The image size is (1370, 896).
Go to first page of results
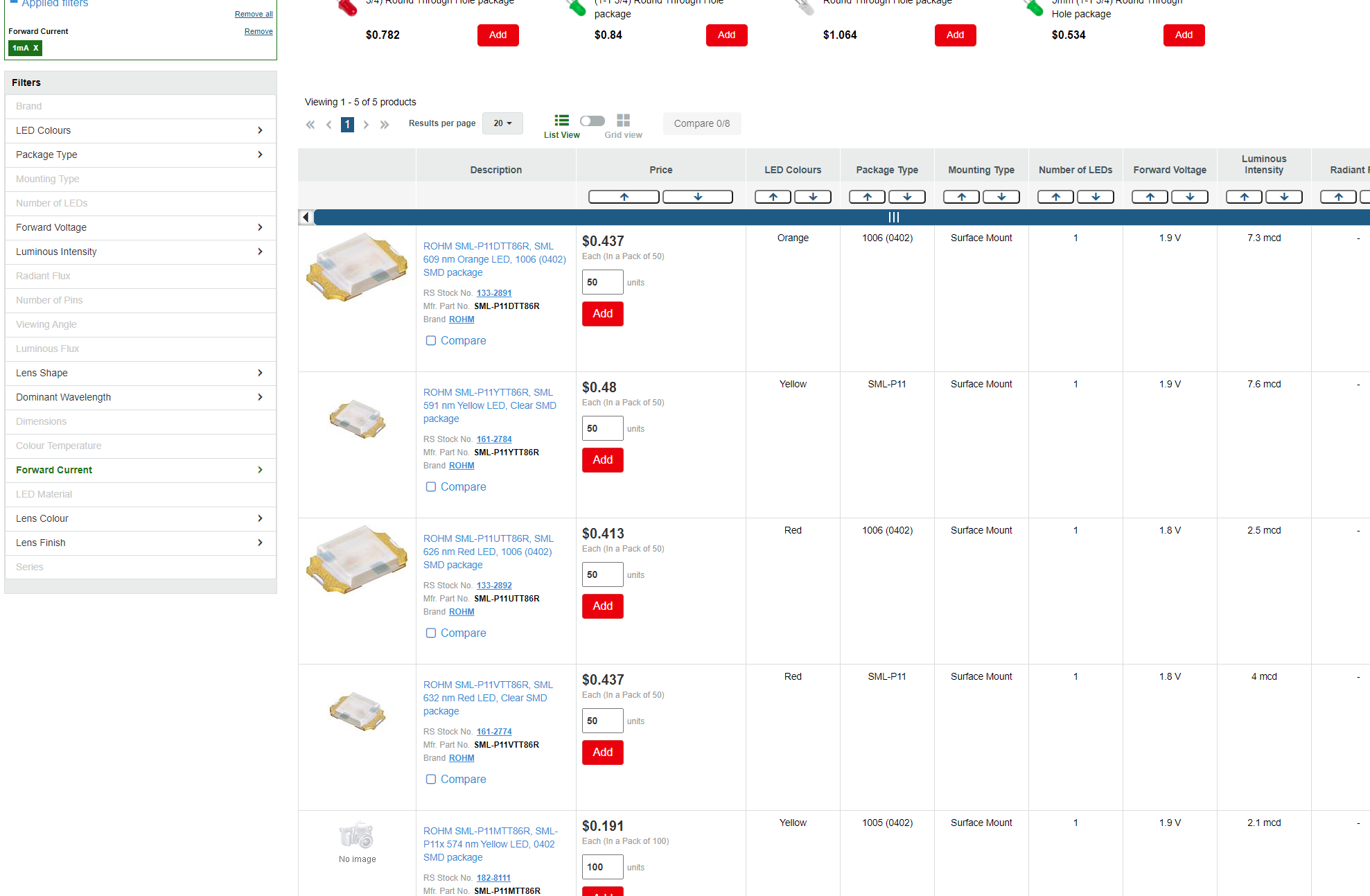[x=310, y=125]
